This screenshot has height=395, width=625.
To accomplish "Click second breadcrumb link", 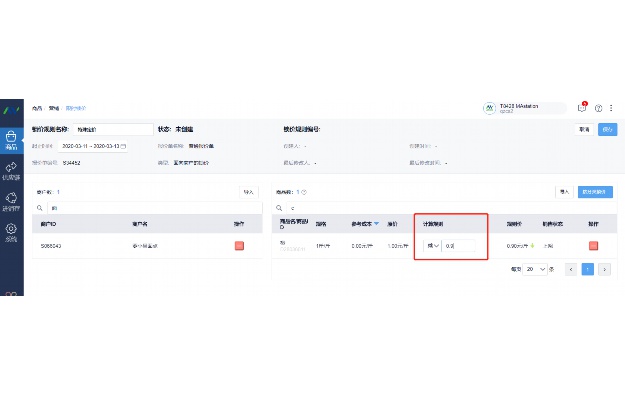I will click(x=54, y=108).
